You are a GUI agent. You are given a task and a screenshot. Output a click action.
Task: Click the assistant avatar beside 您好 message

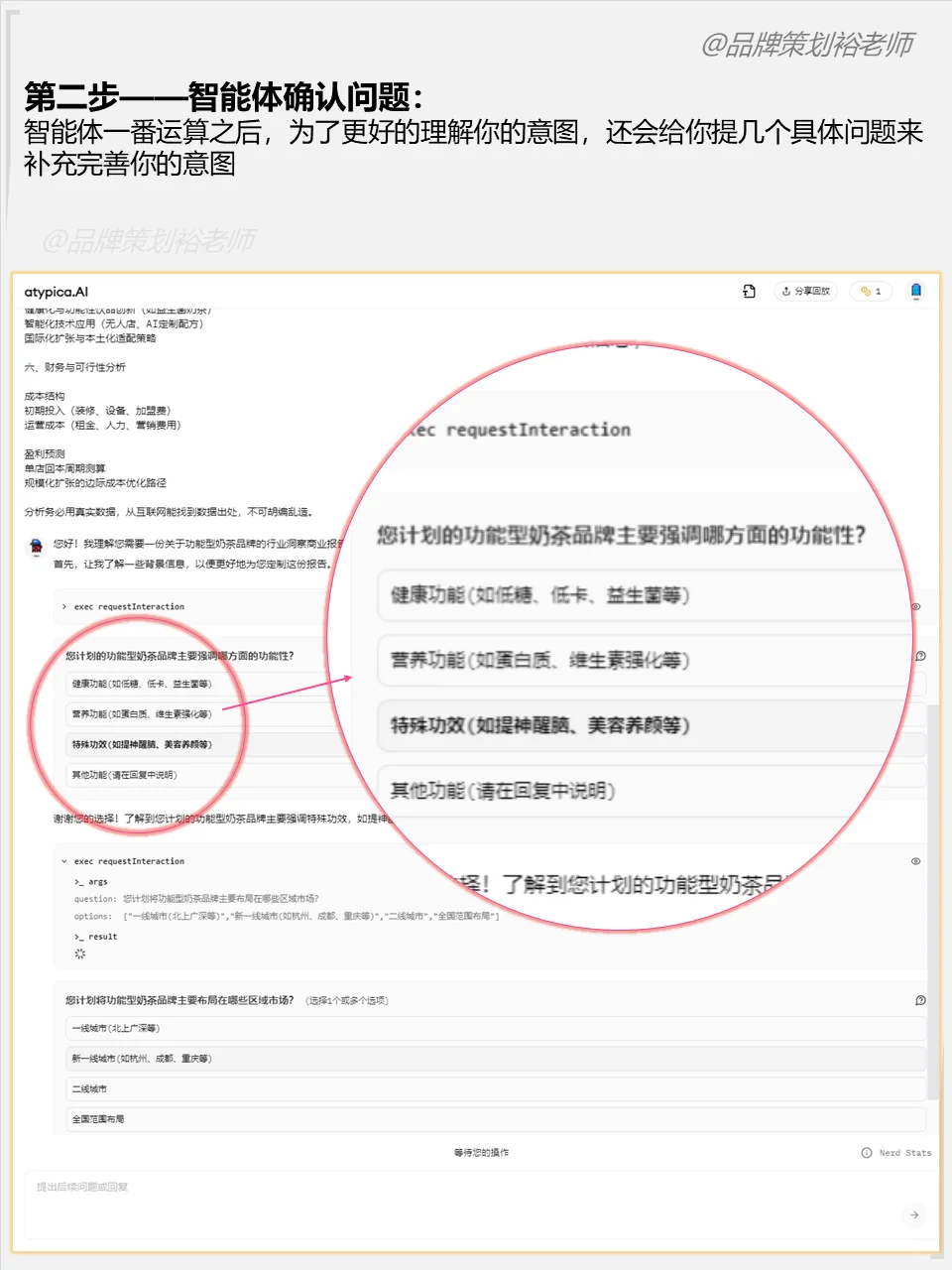click(36, 547)
